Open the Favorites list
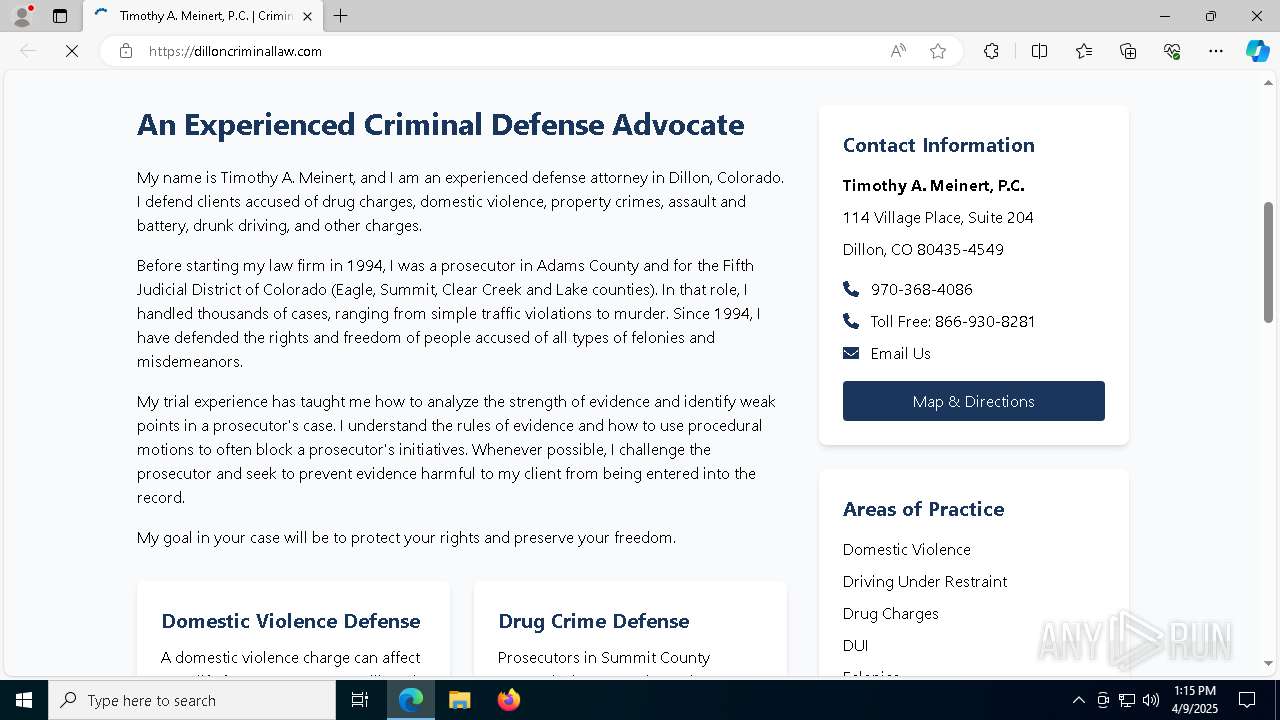The height and width of the screenshot is (720, 1280). (x=1084, y=51)
